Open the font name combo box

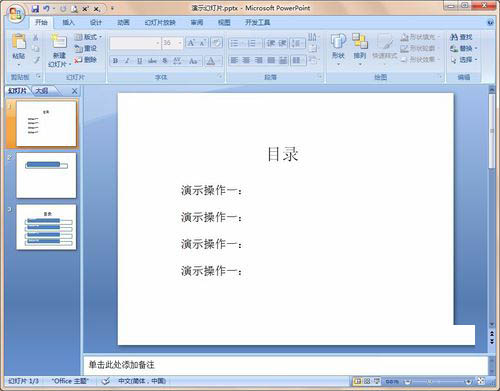tap(135, 43)
